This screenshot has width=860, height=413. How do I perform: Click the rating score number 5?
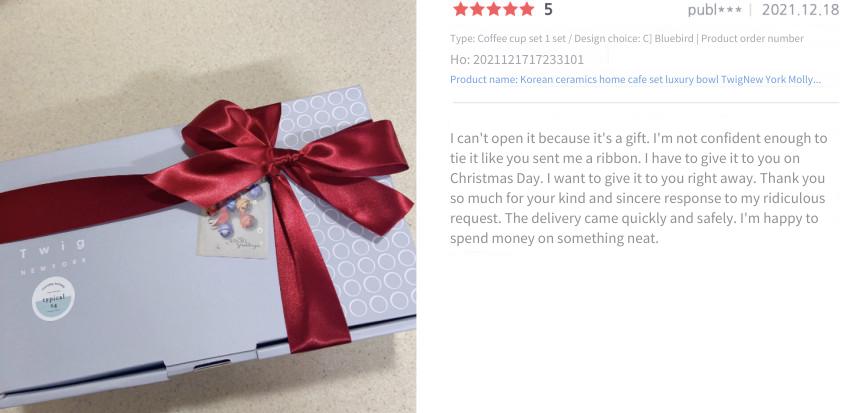click(548, 9)
